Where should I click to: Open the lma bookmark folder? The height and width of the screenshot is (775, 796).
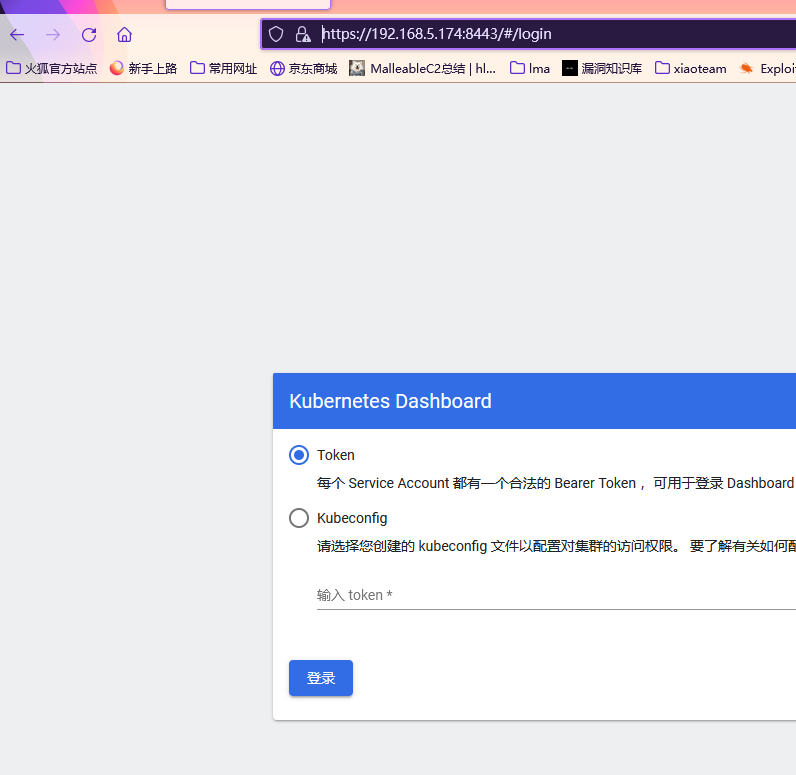[530, 68]
